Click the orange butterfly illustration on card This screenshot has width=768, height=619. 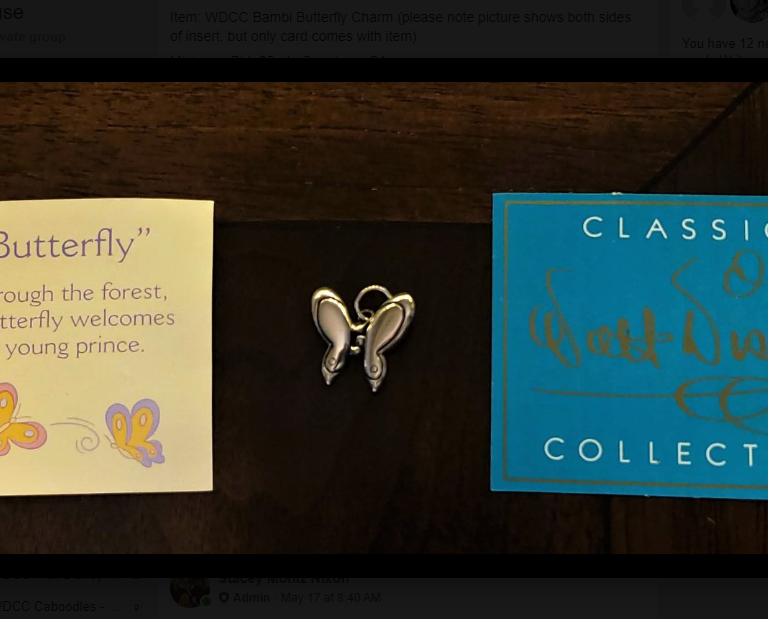pos(21,419)
